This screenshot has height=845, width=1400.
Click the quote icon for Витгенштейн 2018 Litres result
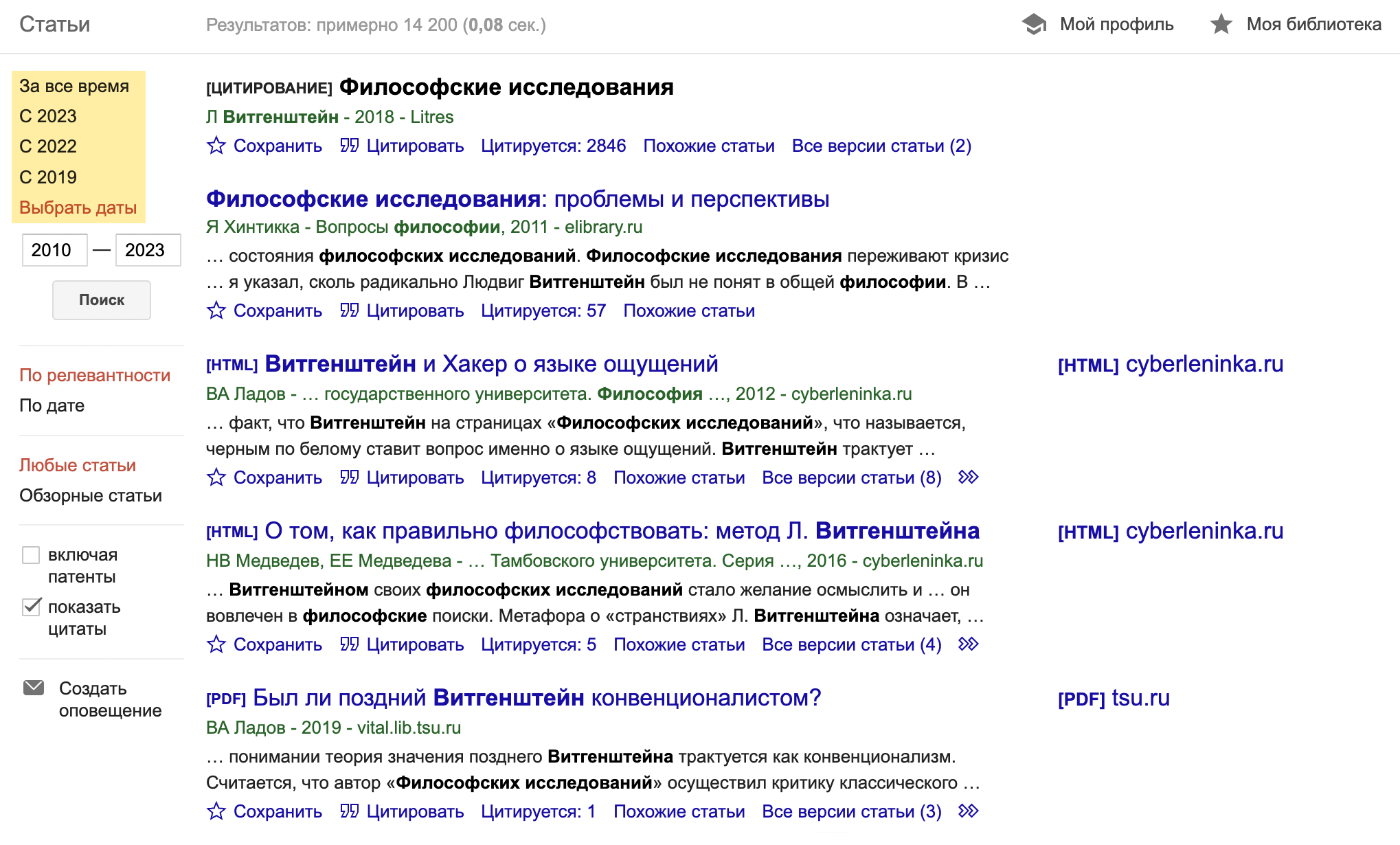click(349, 146)
